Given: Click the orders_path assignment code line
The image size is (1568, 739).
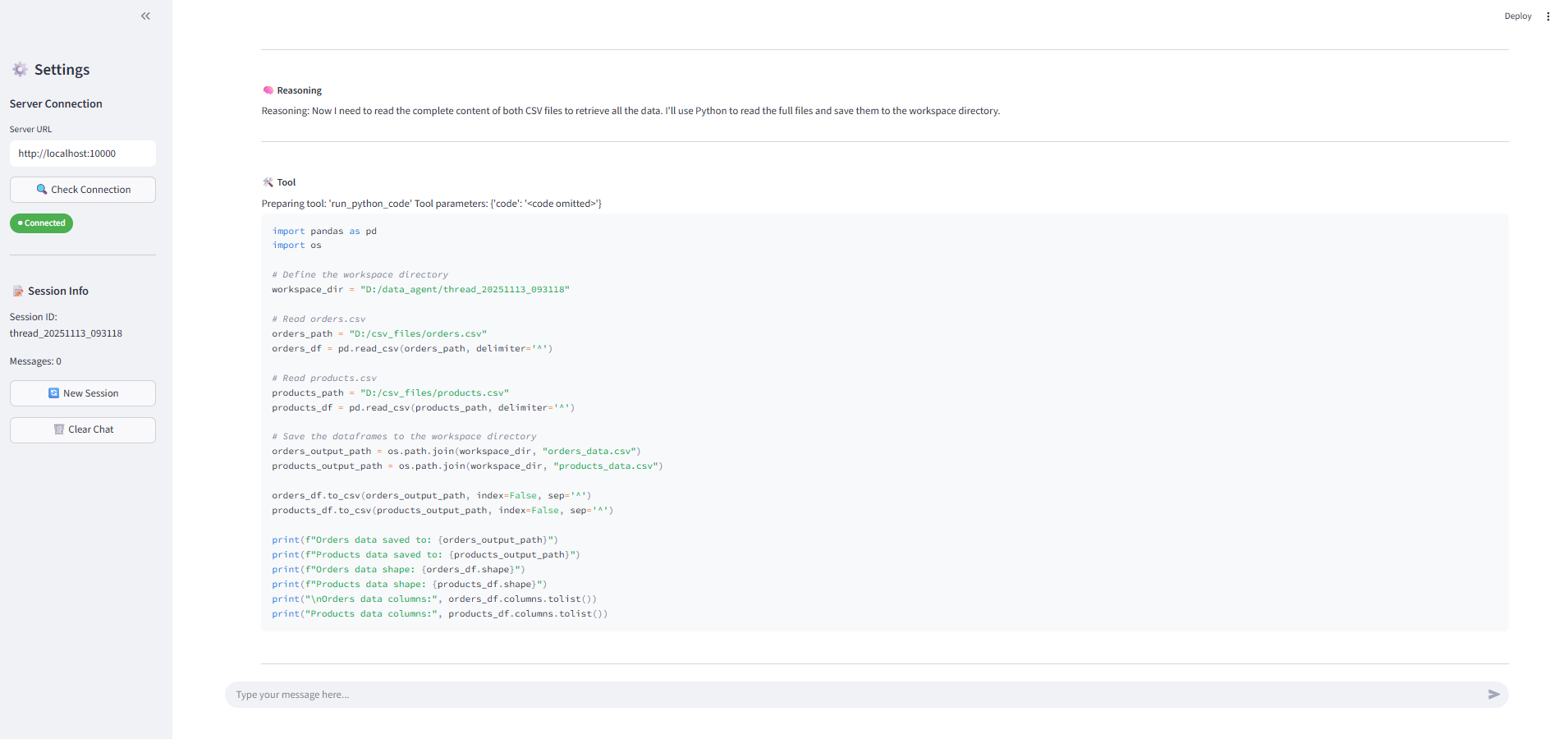Looking at the screenshot, I should [379, 334].
